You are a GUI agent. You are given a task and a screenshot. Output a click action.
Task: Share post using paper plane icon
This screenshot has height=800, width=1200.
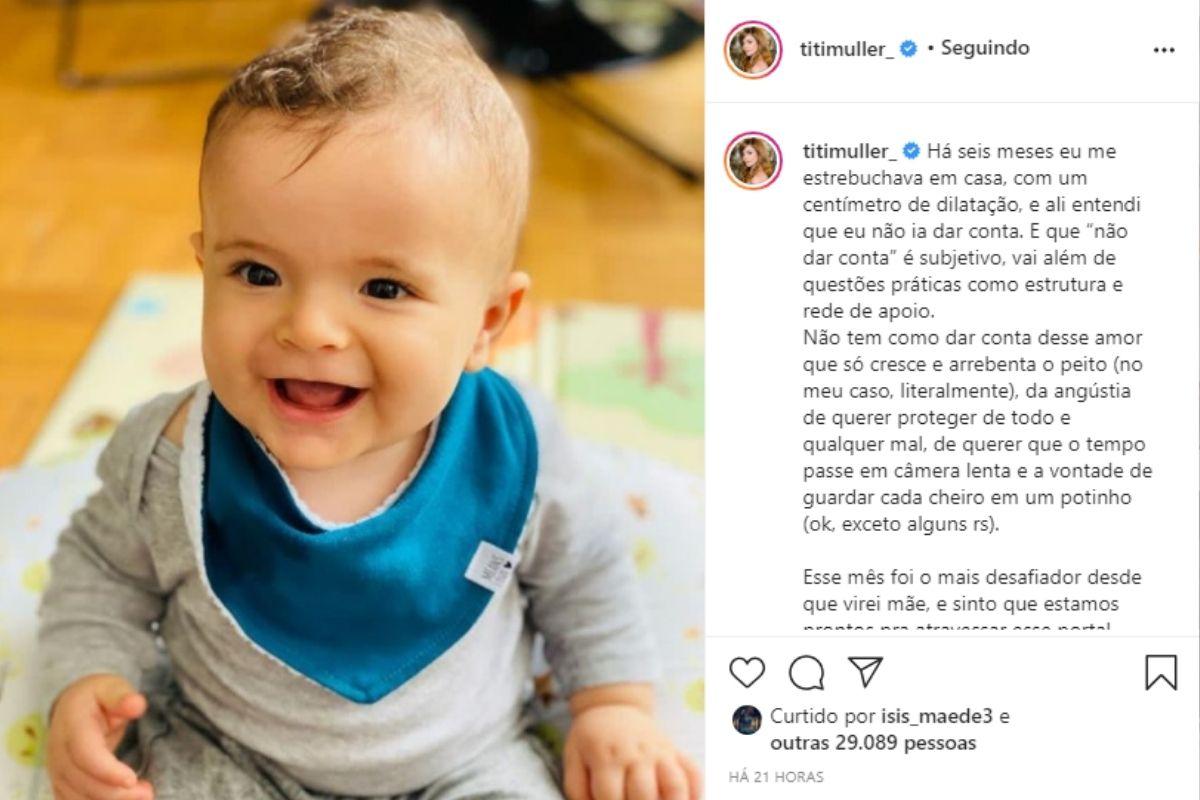[x=866, y=671]
